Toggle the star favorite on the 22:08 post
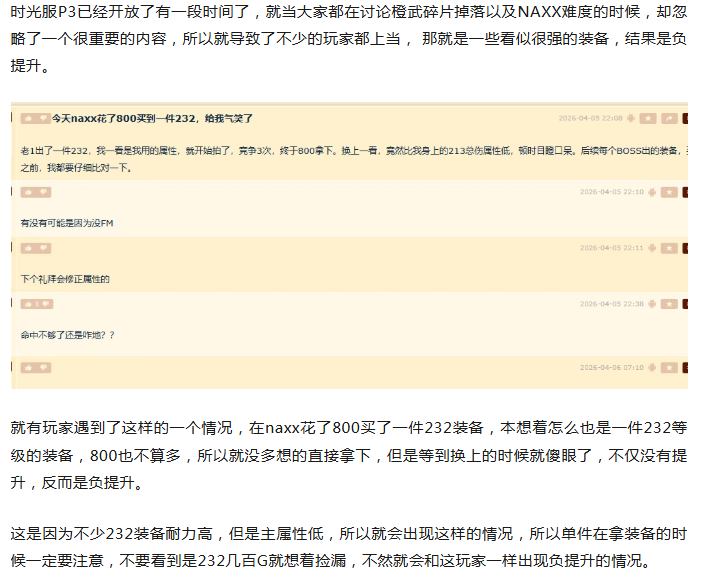The height and width of the screenshot is (582, 720). (x=648, y=118)
